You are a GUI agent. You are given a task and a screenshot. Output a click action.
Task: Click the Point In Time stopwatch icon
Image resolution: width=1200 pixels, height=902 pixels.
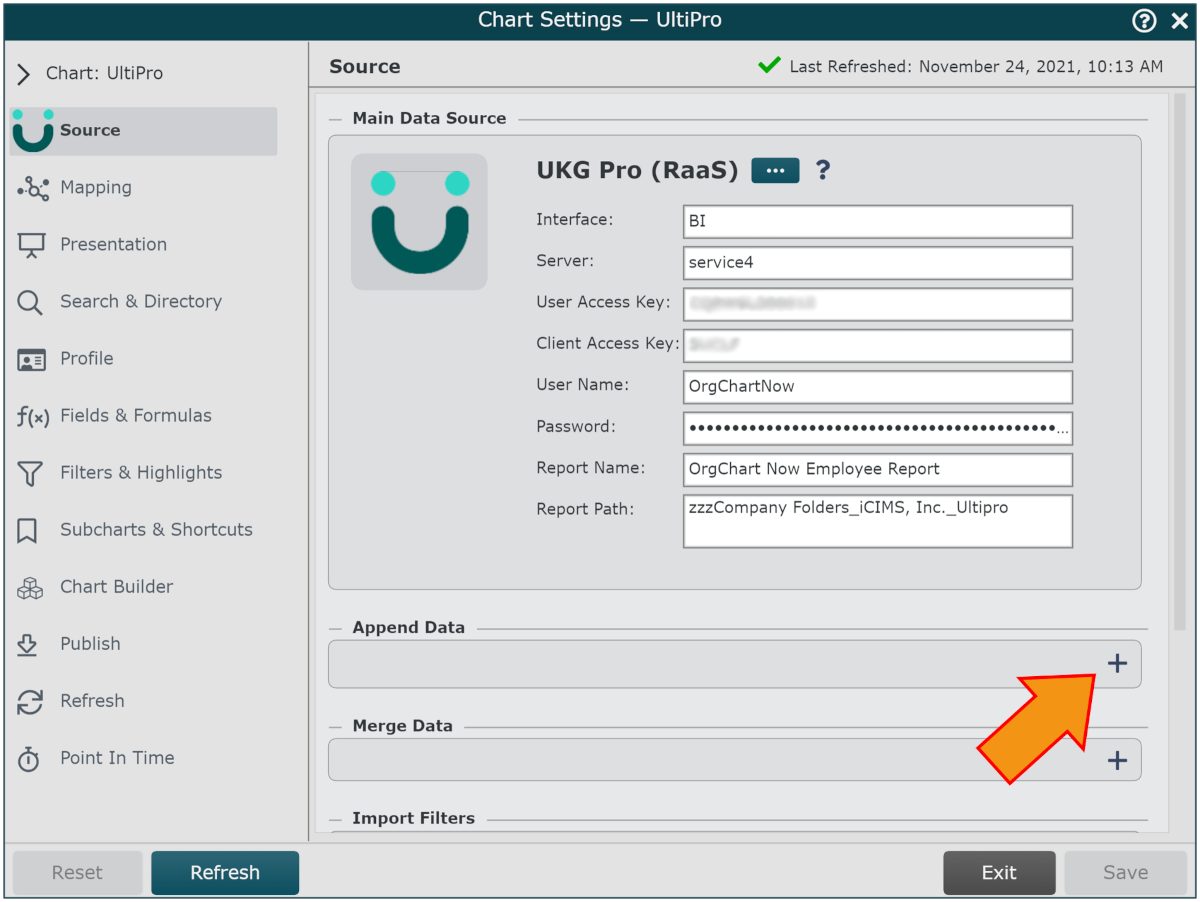click(29, 759)
